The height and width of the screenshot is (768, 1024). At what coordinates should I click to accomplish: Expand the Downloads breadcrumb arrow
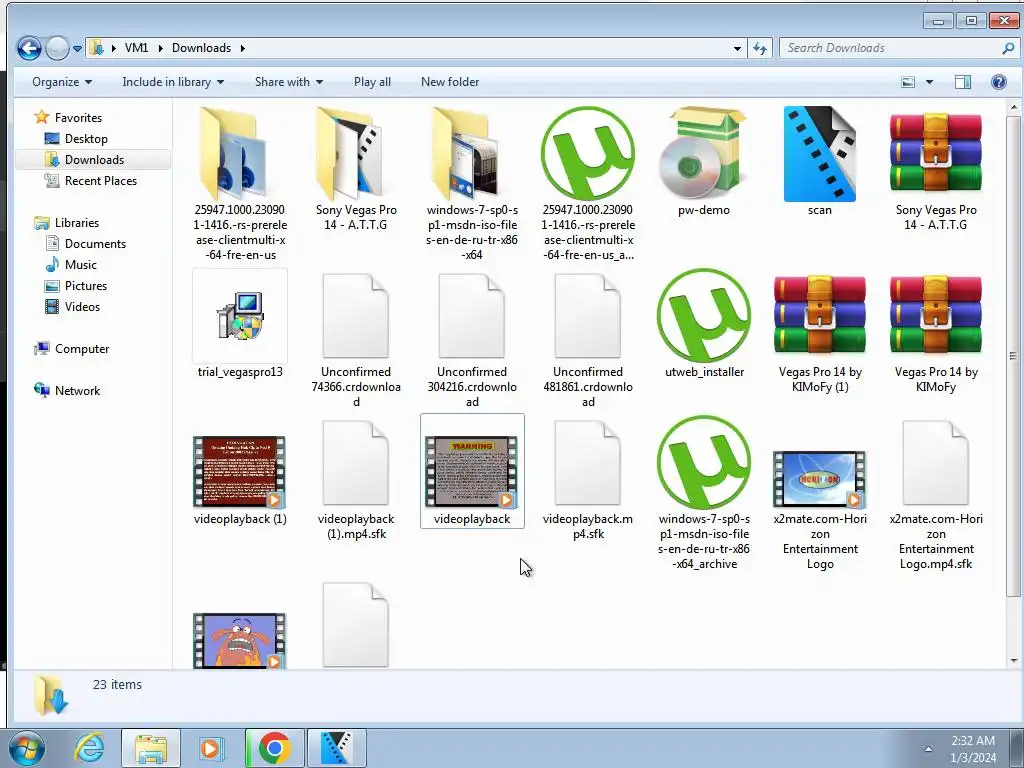[x=242, y=48]
